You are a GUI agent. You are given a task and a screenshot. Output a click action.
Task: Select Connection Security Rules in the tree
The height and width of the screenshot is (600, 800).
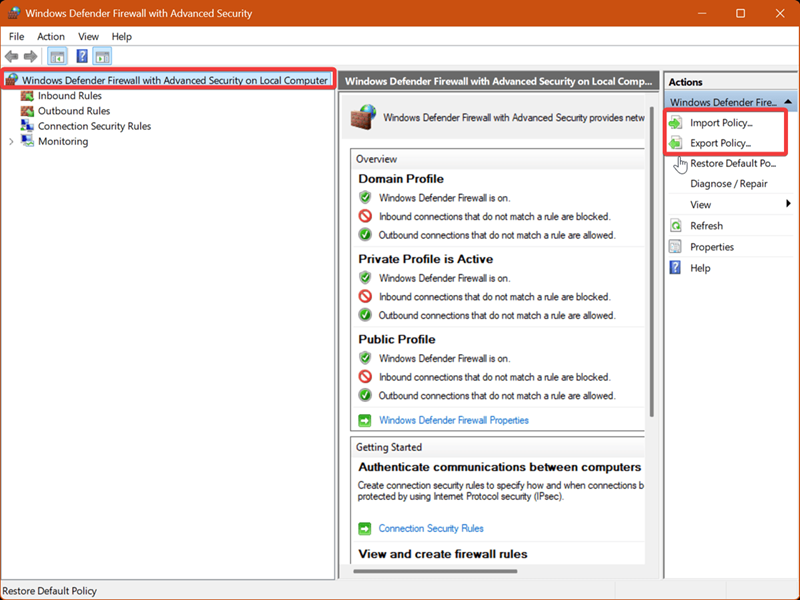(94, 126)
